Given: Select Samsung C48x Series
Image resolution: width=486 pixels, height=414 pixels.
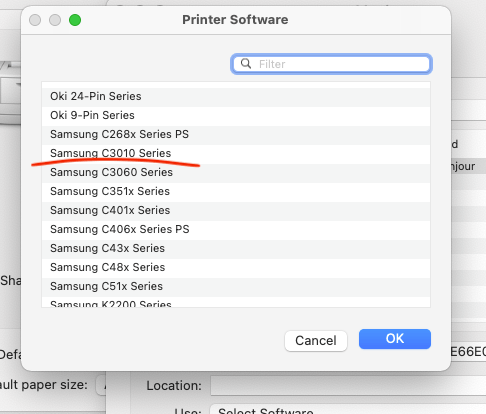Looking at the screenshot, I should point(236,267).
